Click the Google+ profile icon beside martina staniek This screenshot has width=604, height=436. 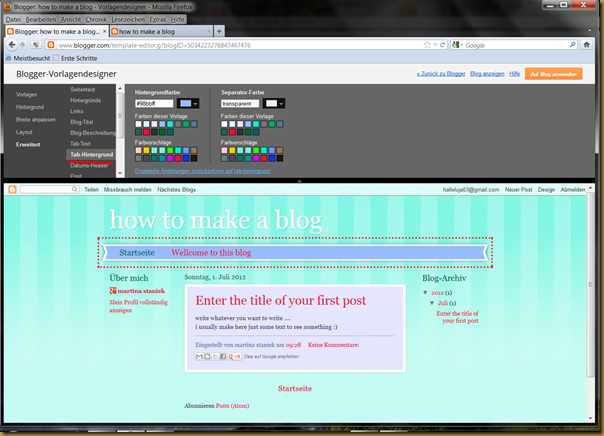[x=113, y=291]
